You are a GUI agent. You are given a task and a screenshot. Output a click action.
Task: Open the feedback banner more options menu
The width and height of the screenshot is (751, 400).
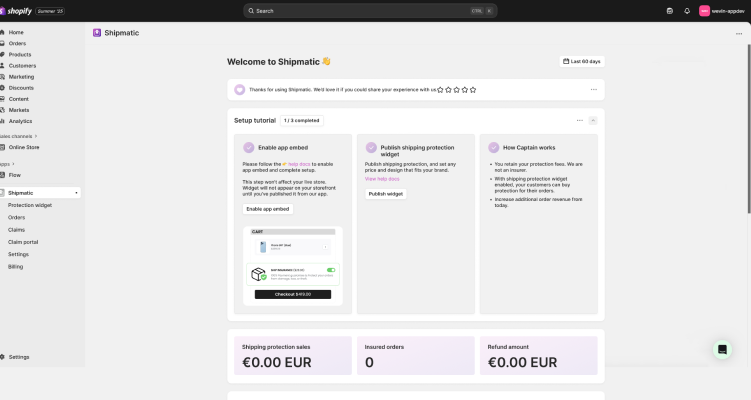click(593, 90)
